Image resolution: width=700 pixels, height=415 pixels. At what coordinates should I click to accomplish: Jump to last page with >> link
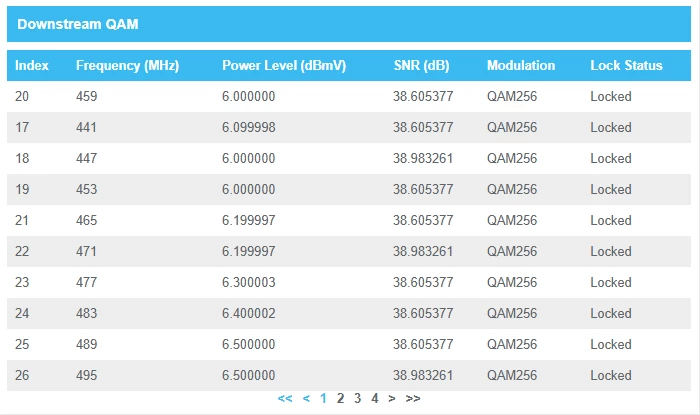pyautogui.click(x=413, y=398)
